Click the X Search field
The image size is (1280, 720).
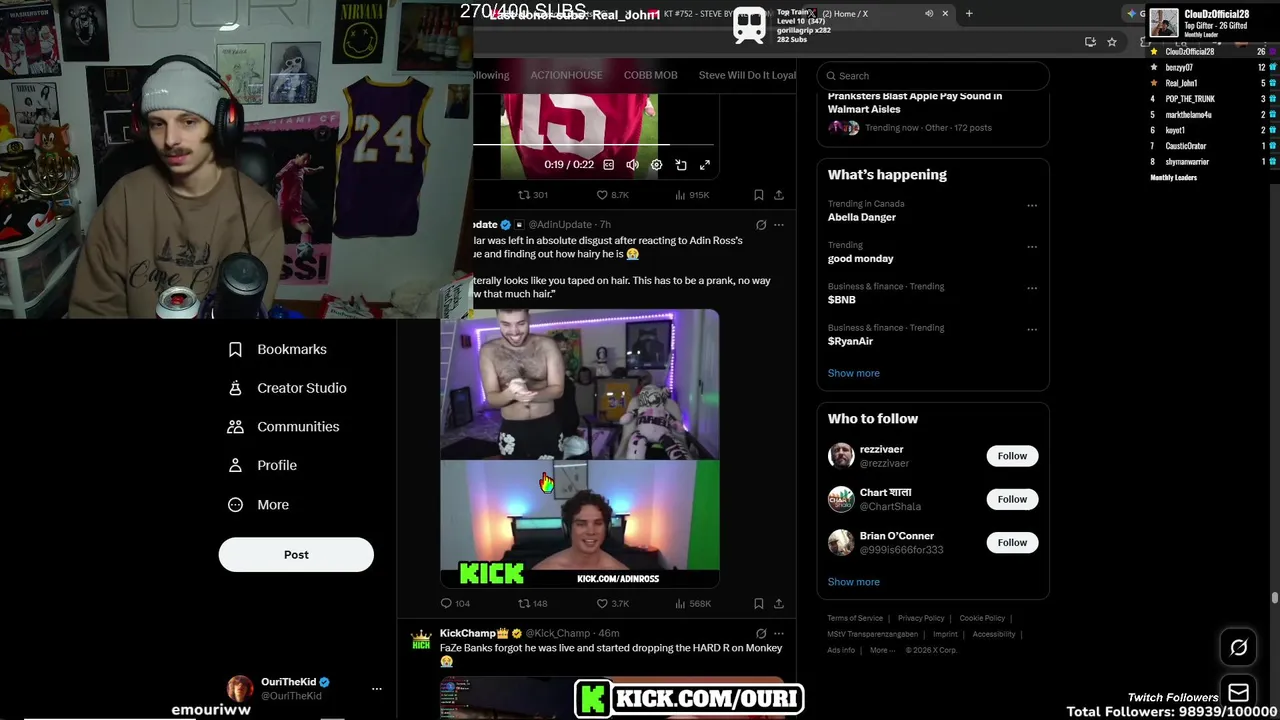coord(933,76)
